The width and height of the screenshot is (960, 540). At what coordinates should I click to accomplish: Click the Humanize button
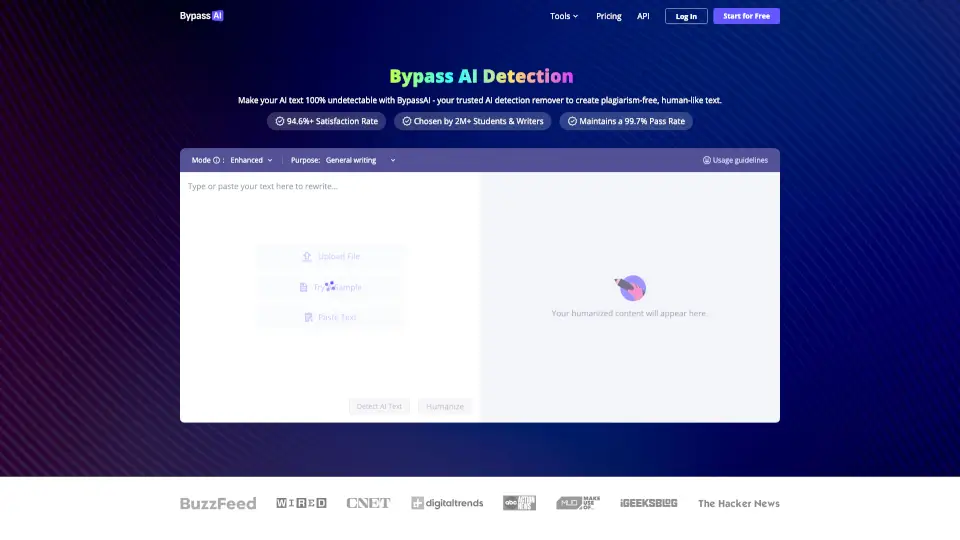pos(444,407)
